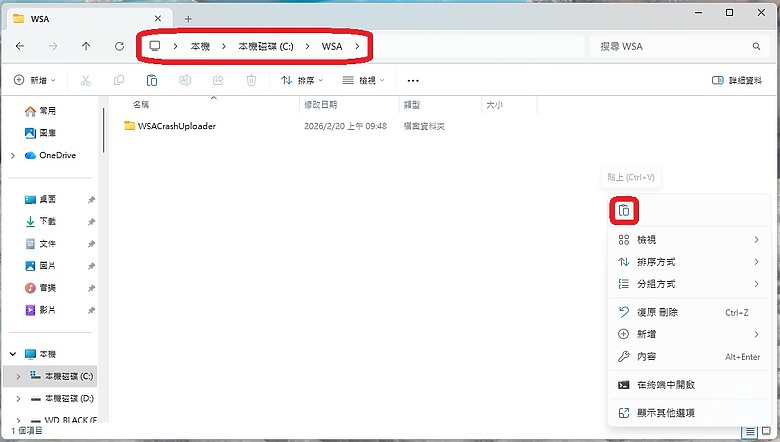Viewport: 780px width, 442px height.
Task: Click the Delete trash icon
Action: click(251, 80)
